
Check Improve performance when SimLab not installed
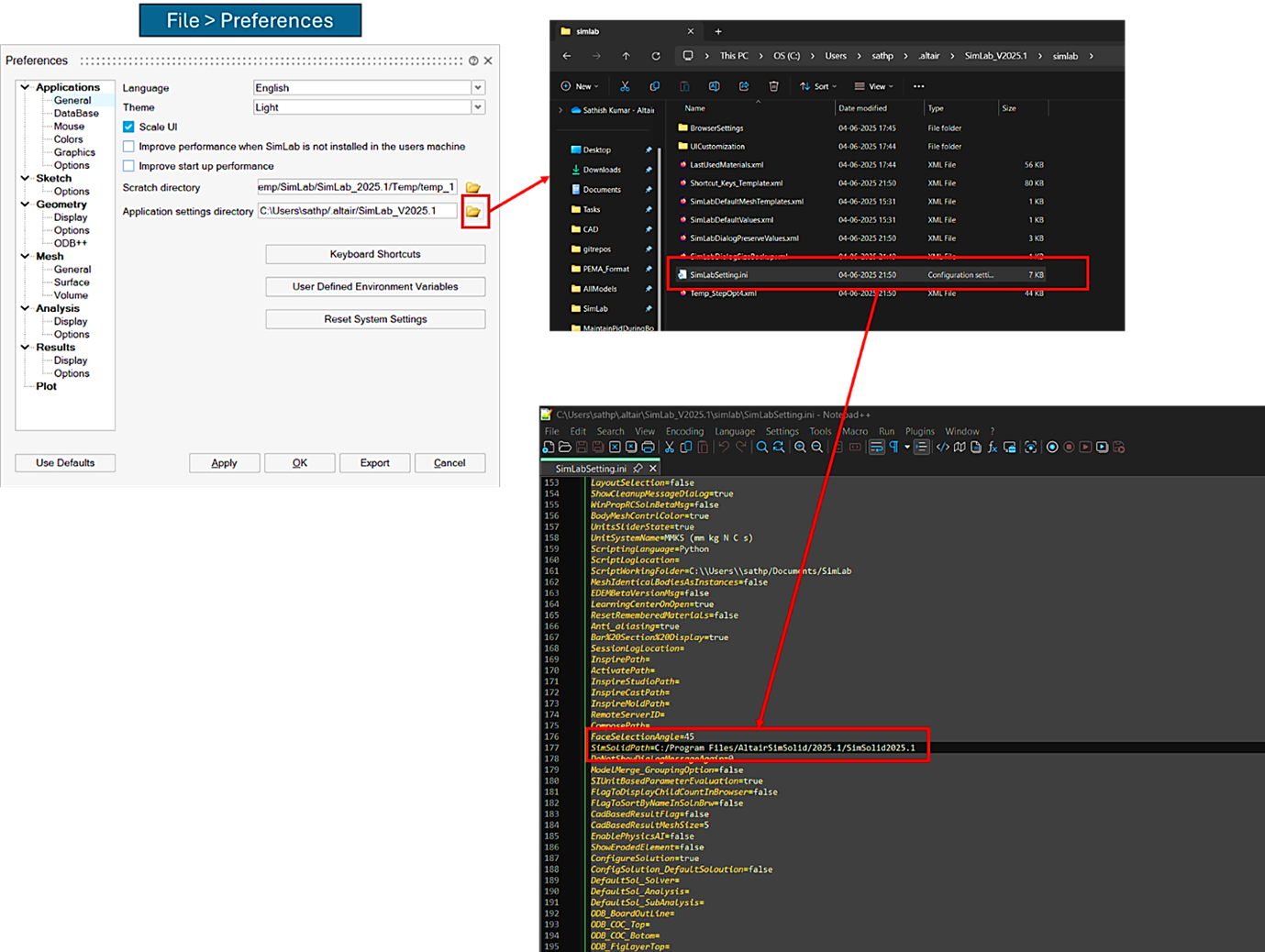pyautogui.click(x=128, y=147)
